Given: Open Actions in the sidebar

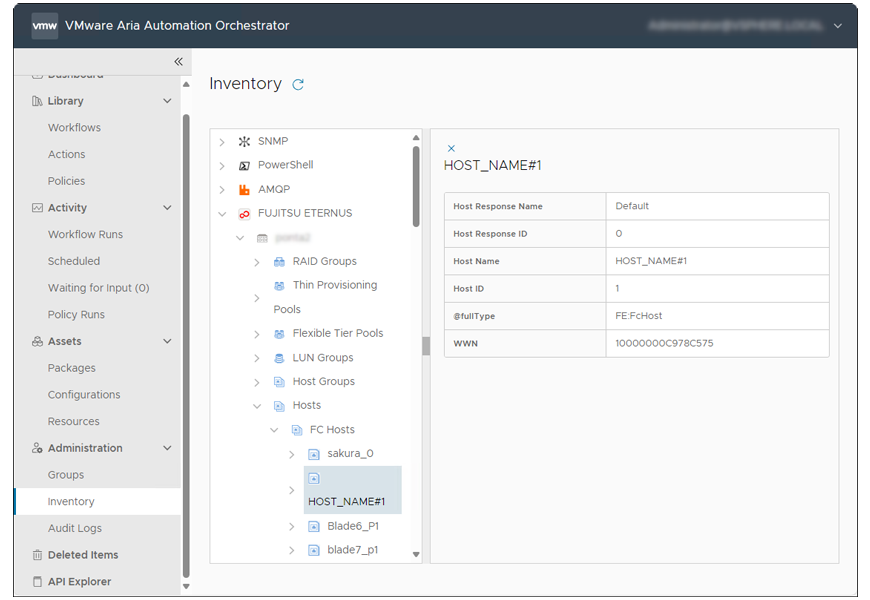Looking at the screenshot, I should [67, 154].
